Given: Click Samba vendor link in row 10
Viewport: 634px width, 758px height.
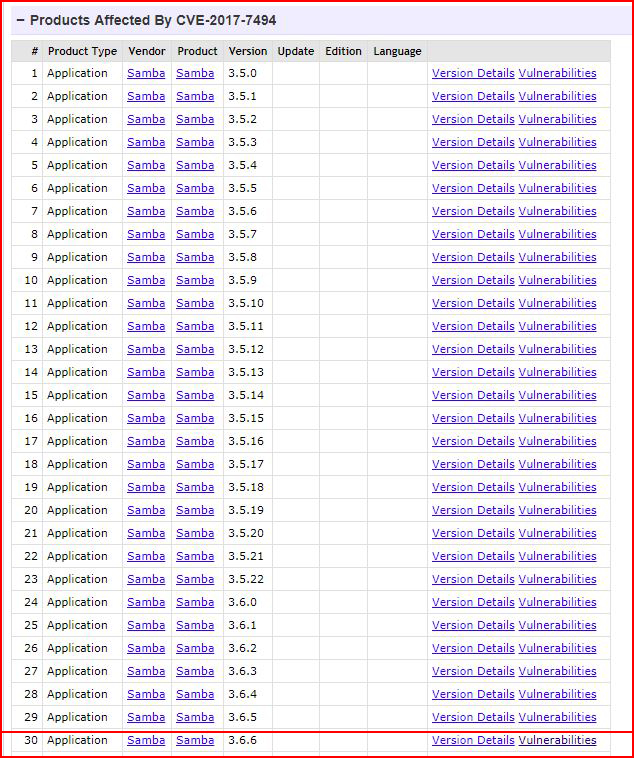Looking at the screenshot, I should 146,280.
